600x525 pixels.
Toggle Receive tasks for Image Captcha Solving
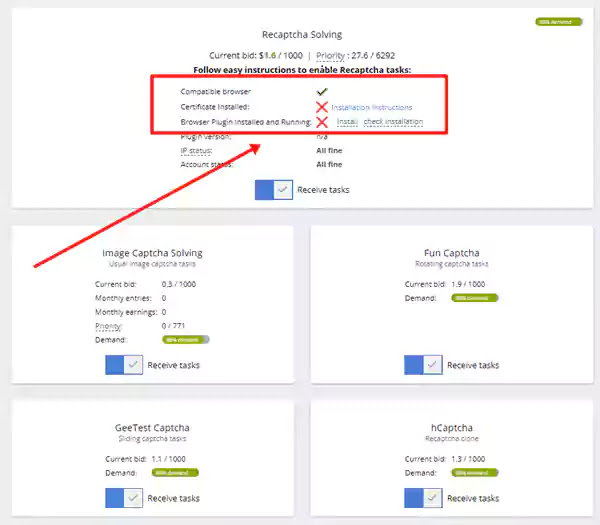point(124,365)
